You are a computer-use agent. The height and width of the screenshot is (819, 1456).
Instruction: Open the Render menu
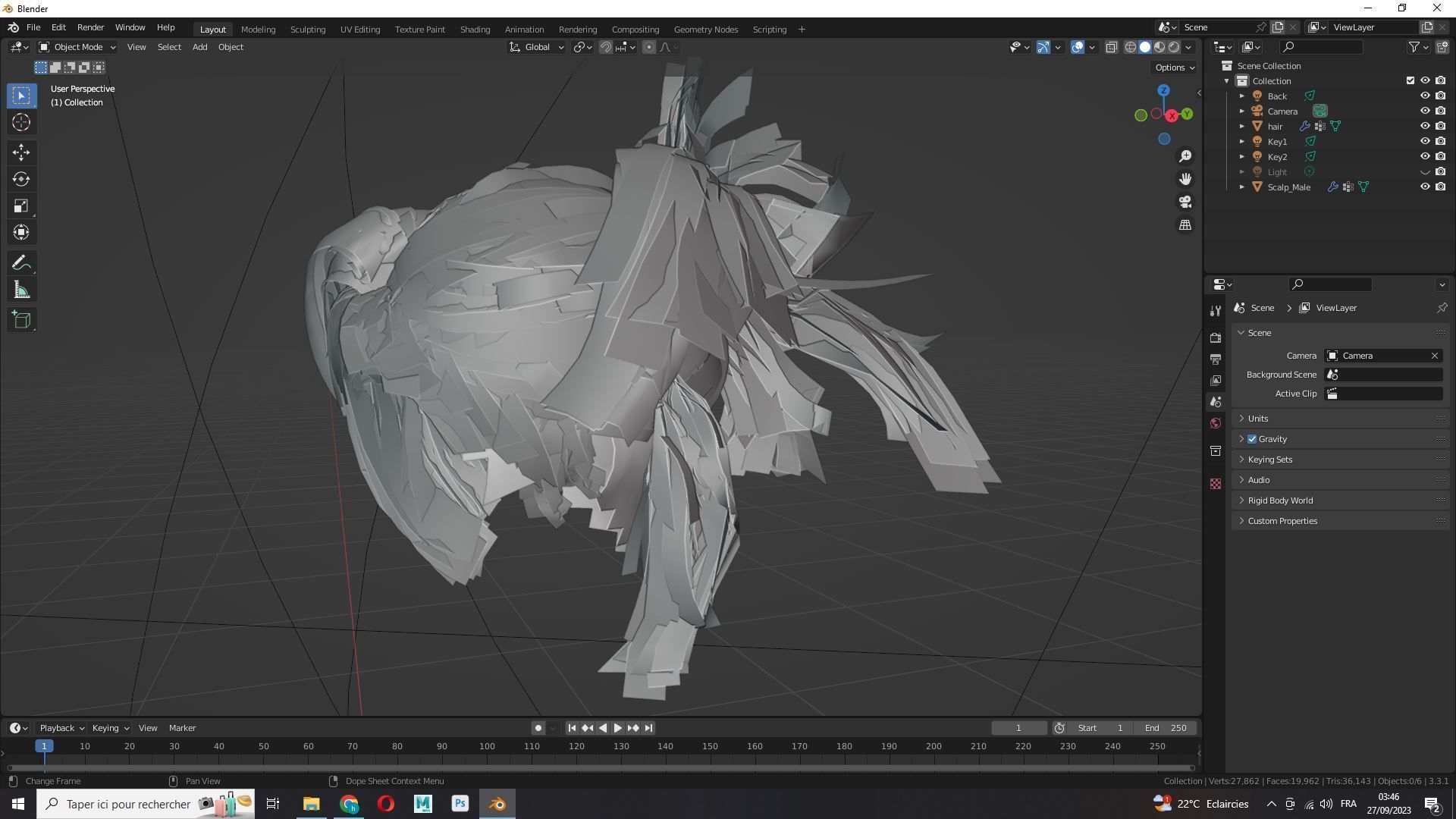90,27
